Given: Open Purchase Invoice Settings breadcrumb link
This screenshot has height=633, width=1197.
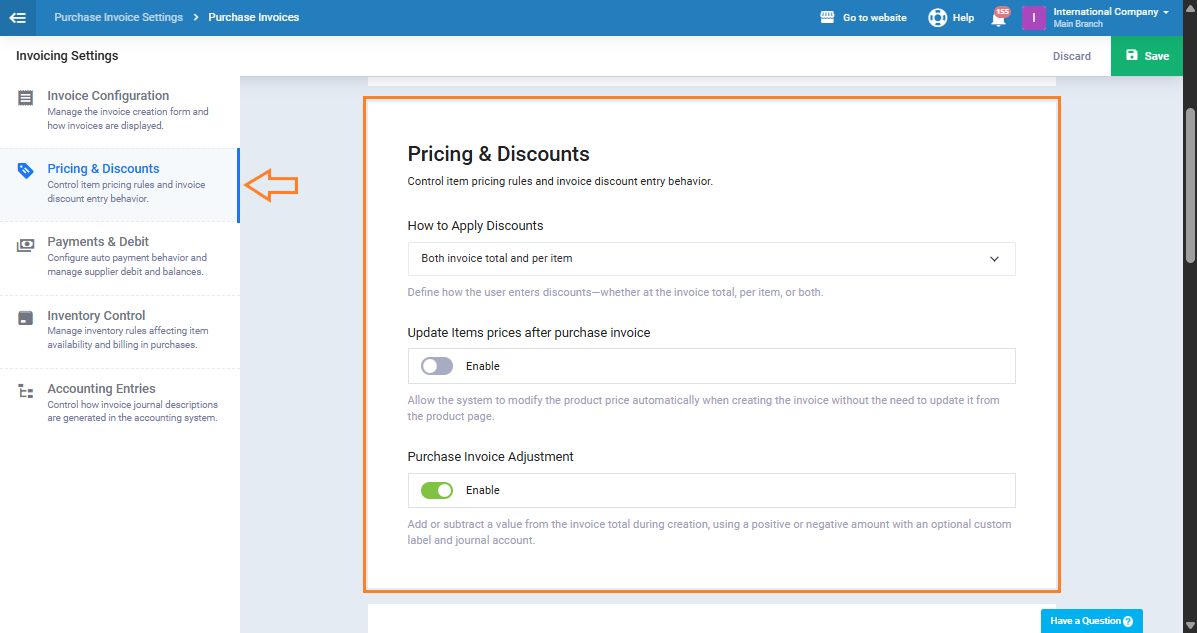Looking at the screenshot, I should pos(118,17).
